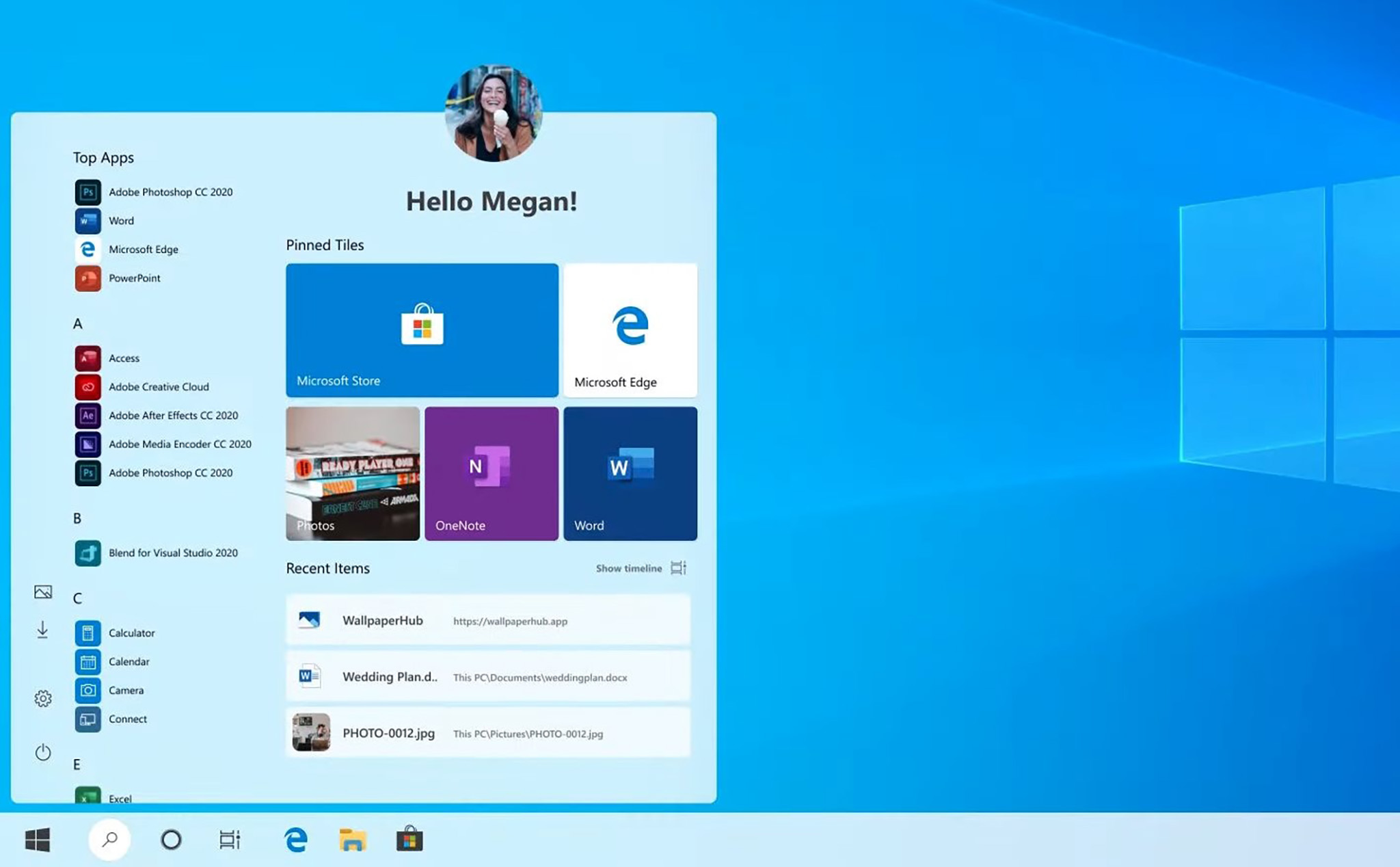Open recent PHOTO-0012.jpg thumbnail
This screenshot has width=1400, height=867.
[x=311, y=732]
